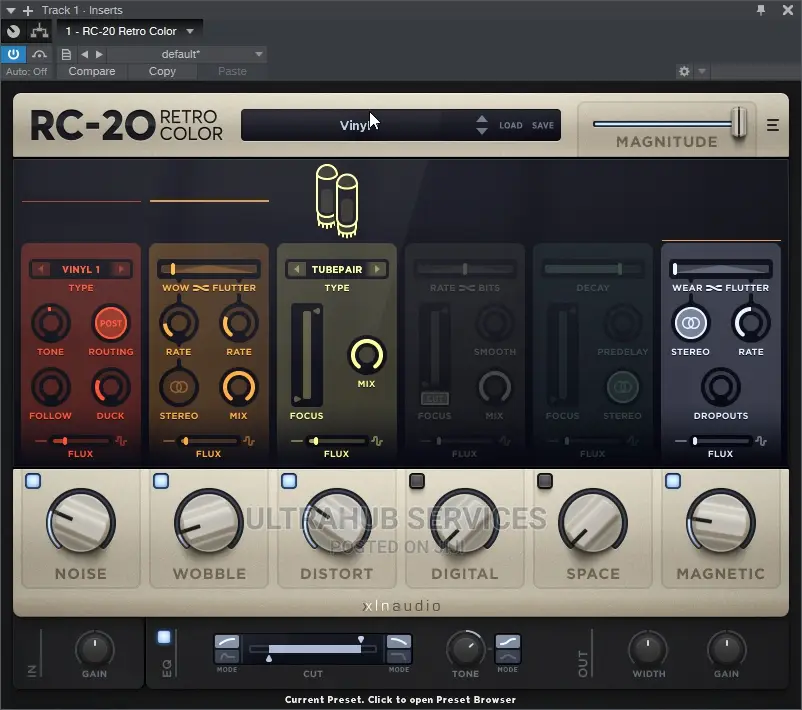
Task: Disable the NOISE module checkbox
Action: pyautogui.click(x=33, y=481)
